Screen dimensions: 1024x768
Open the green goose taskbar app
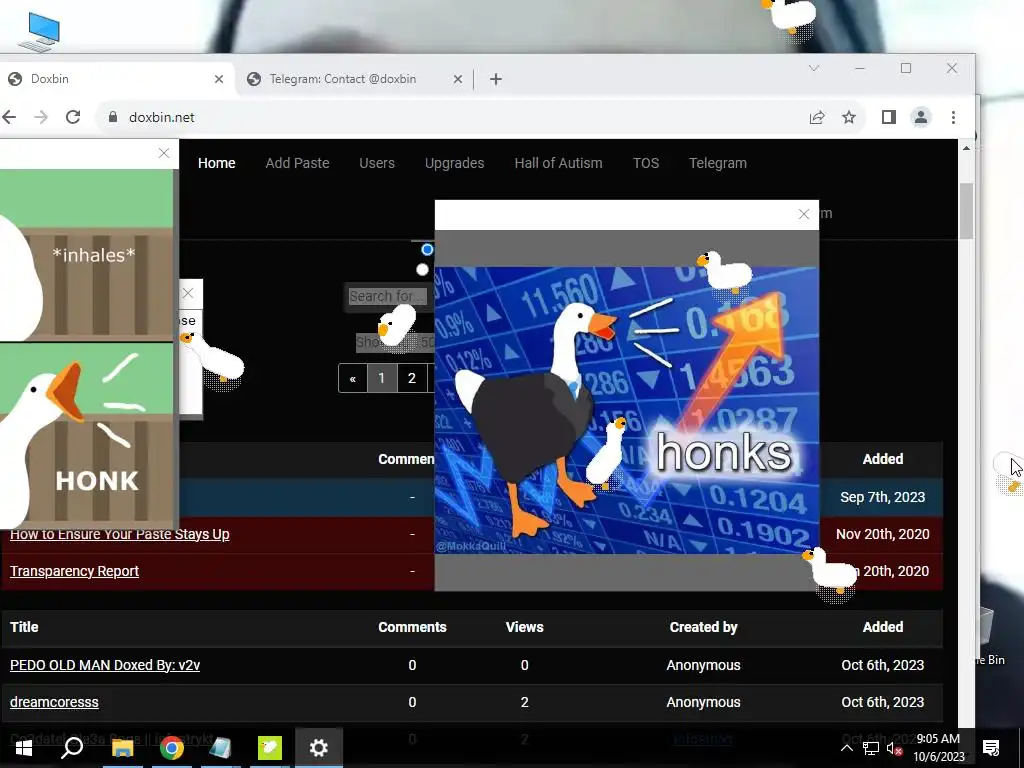tap(270, 747)
